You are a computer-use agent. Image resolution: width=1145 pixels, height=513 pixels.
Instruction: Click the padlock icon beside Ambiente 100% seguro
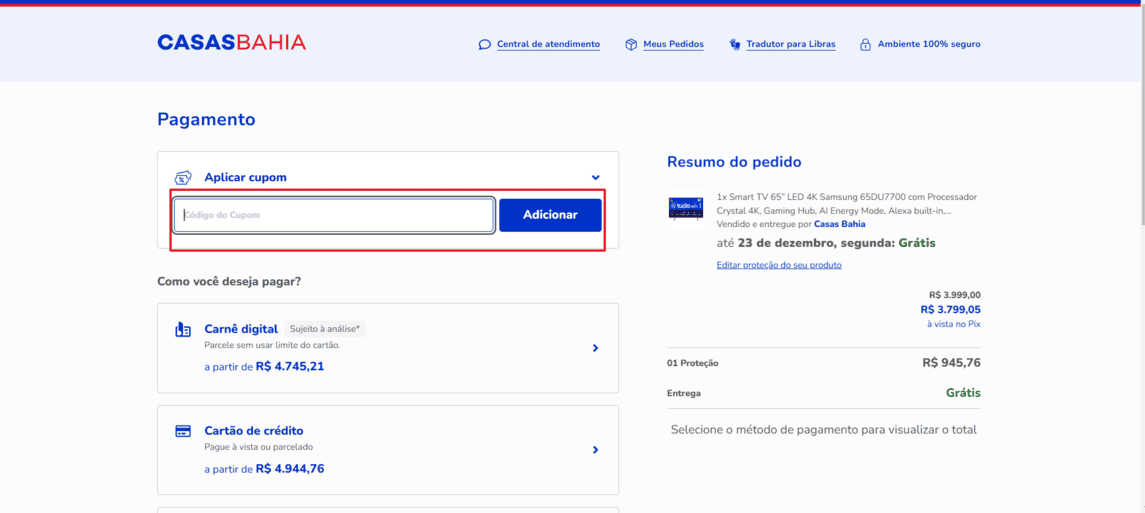[865, 45]
